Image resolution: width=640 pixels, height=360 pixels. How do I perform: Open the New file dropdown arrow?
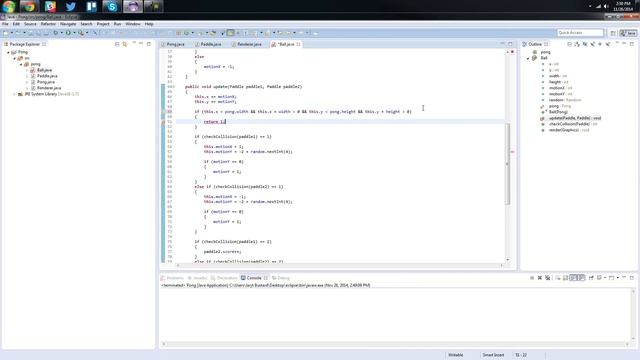(11, 33)
